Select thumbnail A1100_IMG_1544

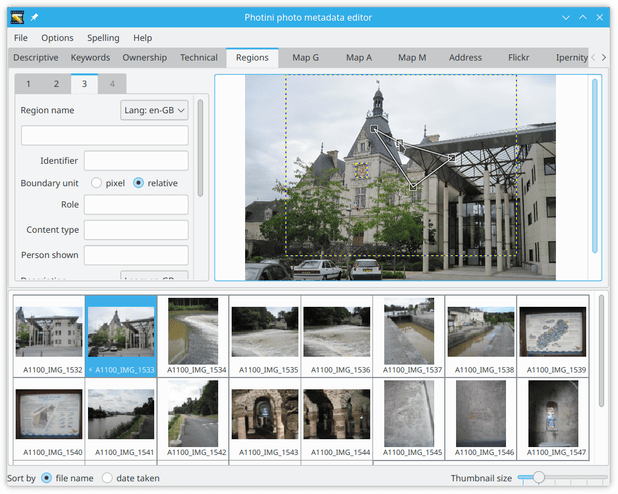(x=337, y=418)
